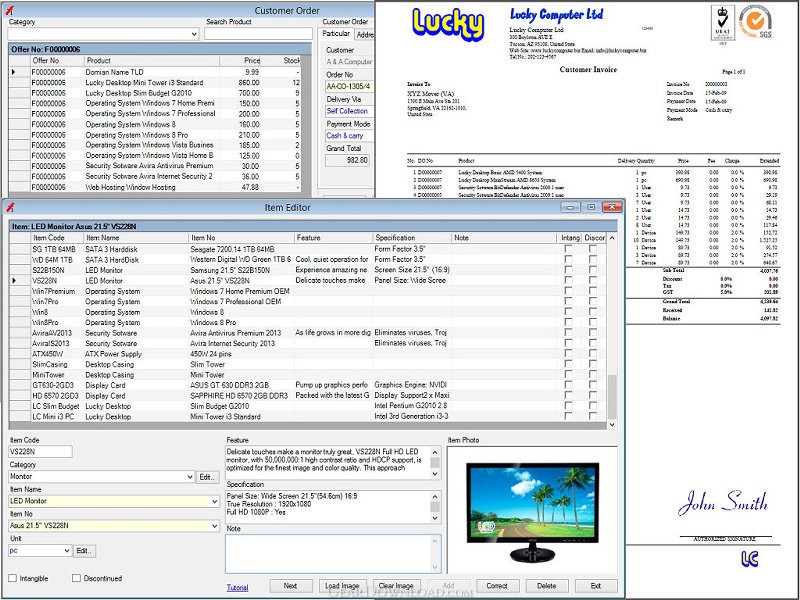Open the Tutorial link
The width and height of the screenshot is (800, 600).
[237, 587]
